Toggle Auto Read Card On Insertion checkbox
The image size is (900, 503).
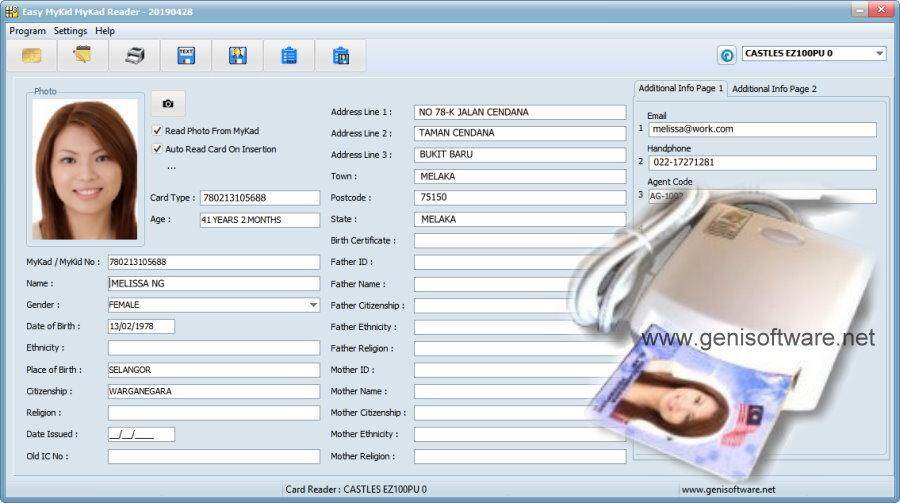[x=157, y=149]
